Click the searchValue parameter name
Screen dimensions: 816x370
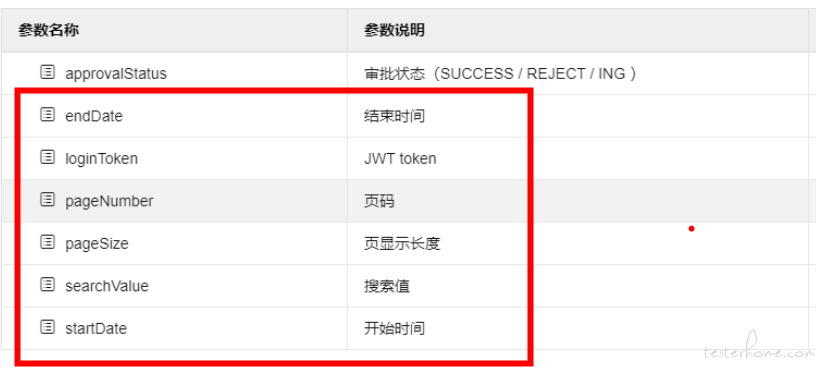[107, 286]
